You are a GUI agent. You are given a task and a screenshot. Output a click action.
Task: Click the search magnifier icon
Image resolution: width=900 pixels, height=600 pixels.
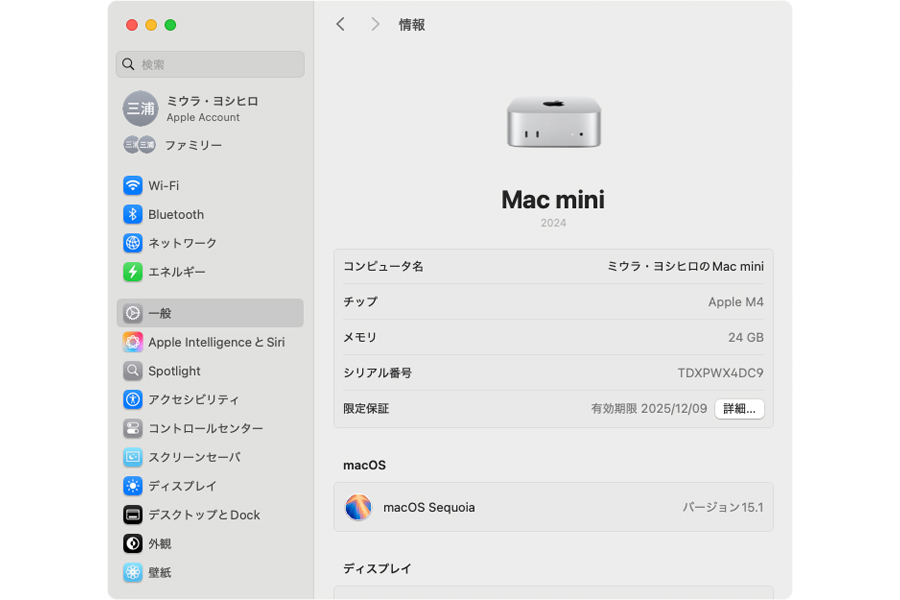(129, 64)
